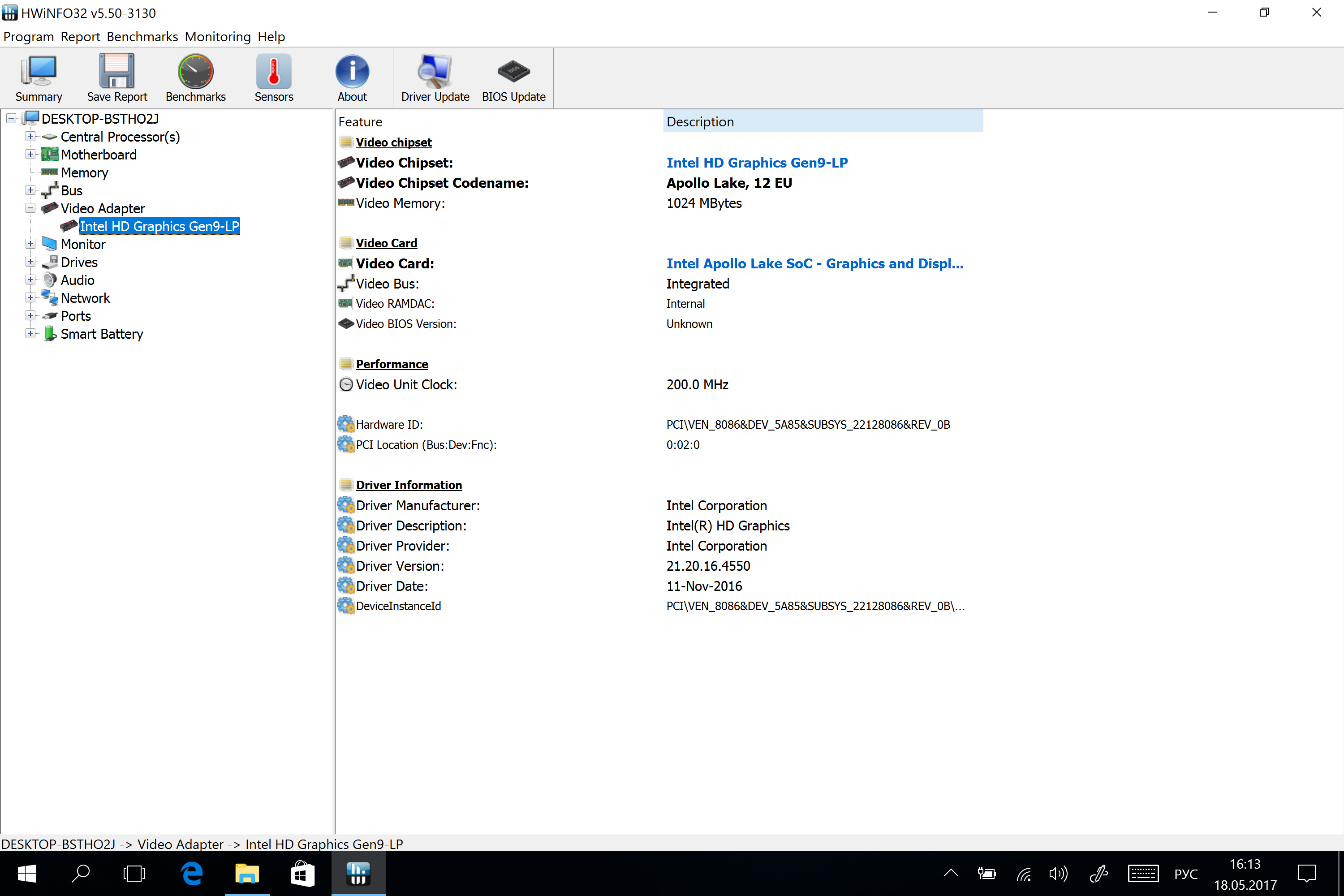Select the Motherboard tree item
The width and height of the screenshot is (1344, 896).
pos(98,155)
